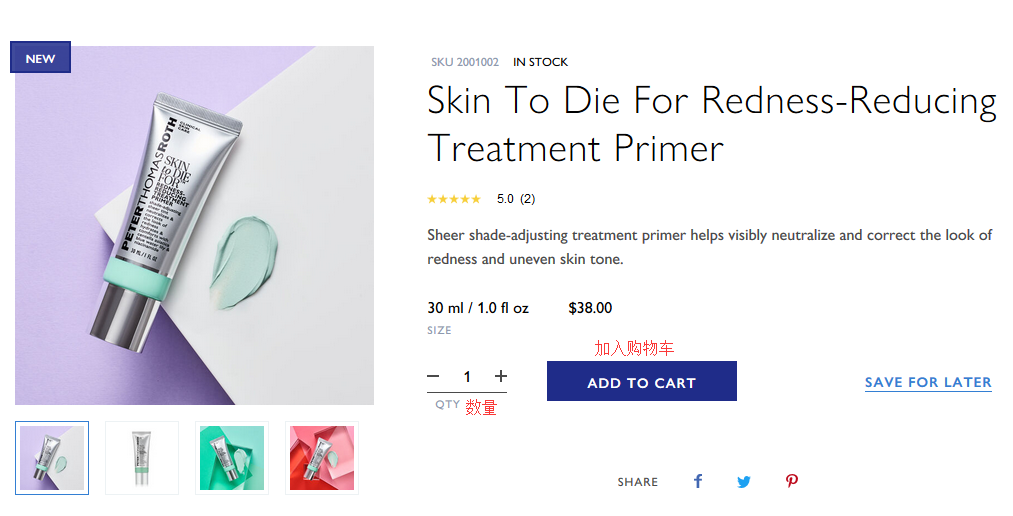Open the reviews count (2)

(x=527, y=199)
